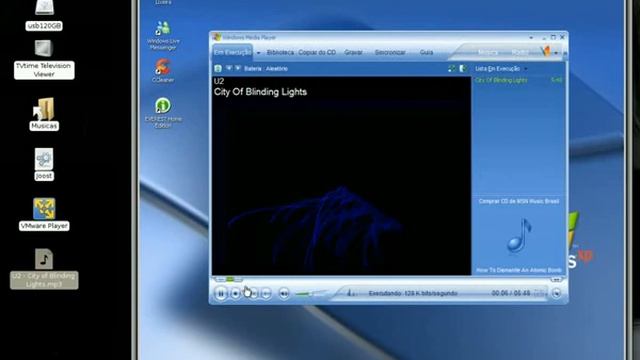This screenshot has width=640, height=360.
Task: Click the equalizer bars status icon
Action: coord(351,293)
